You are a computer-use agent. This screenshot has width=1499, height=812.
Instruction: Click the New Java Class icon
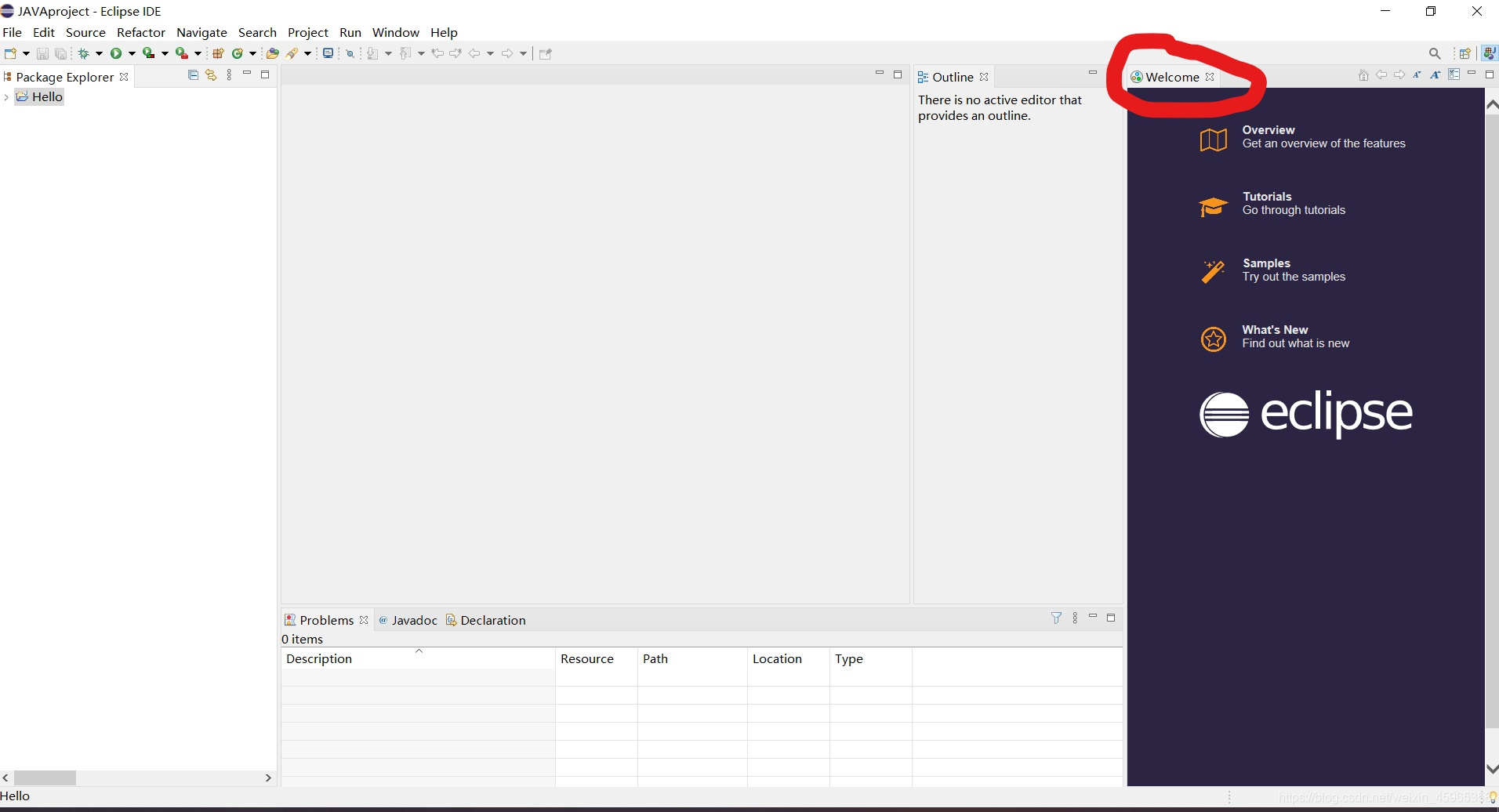[237, 53]
